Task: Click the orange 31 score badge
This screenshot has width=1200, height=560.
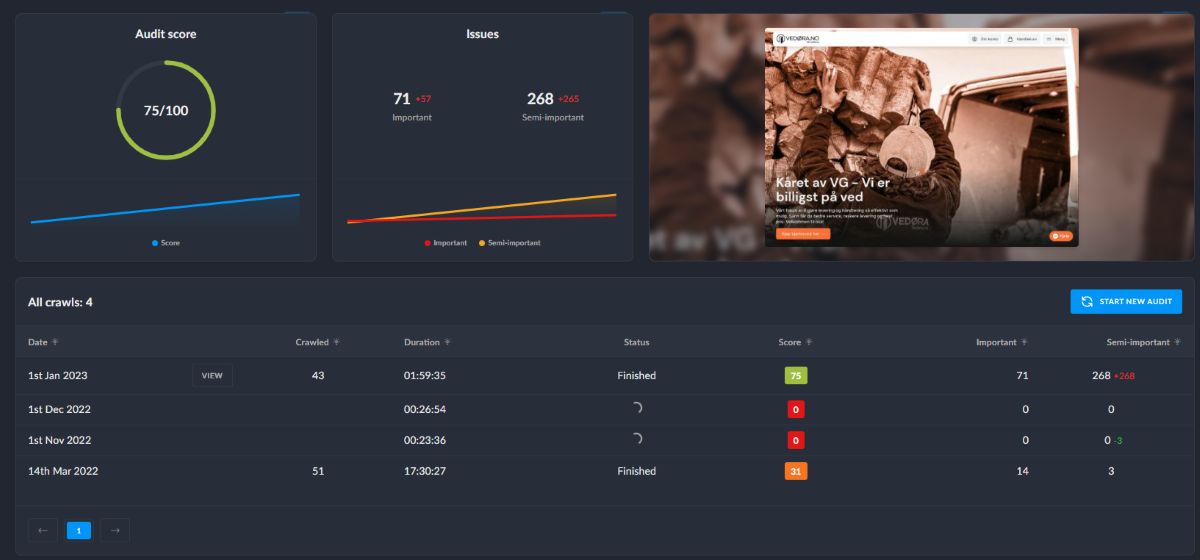Action: [x=795, y=471]
